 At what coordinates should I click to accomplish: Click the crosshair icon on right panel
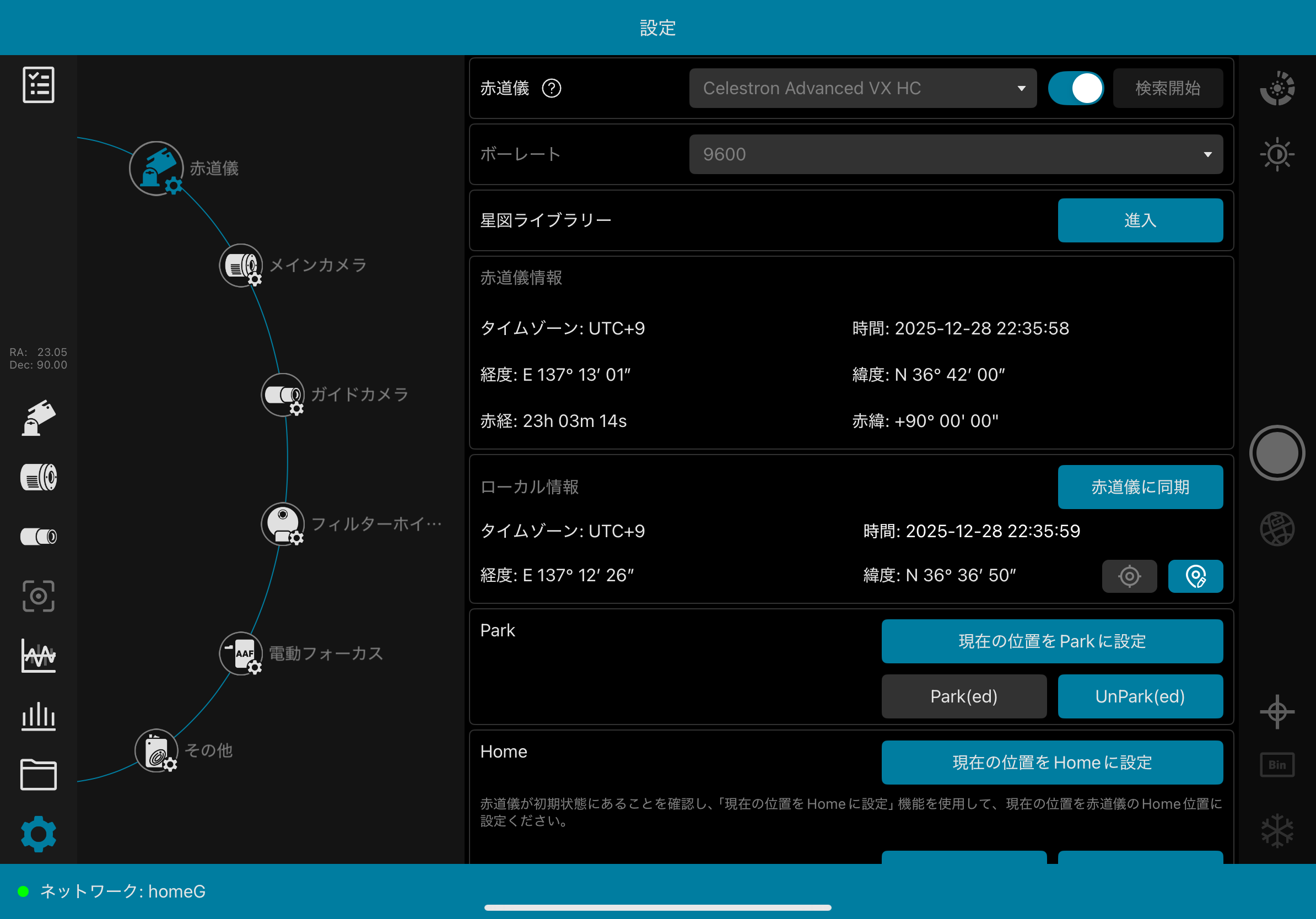(1277, 712)
